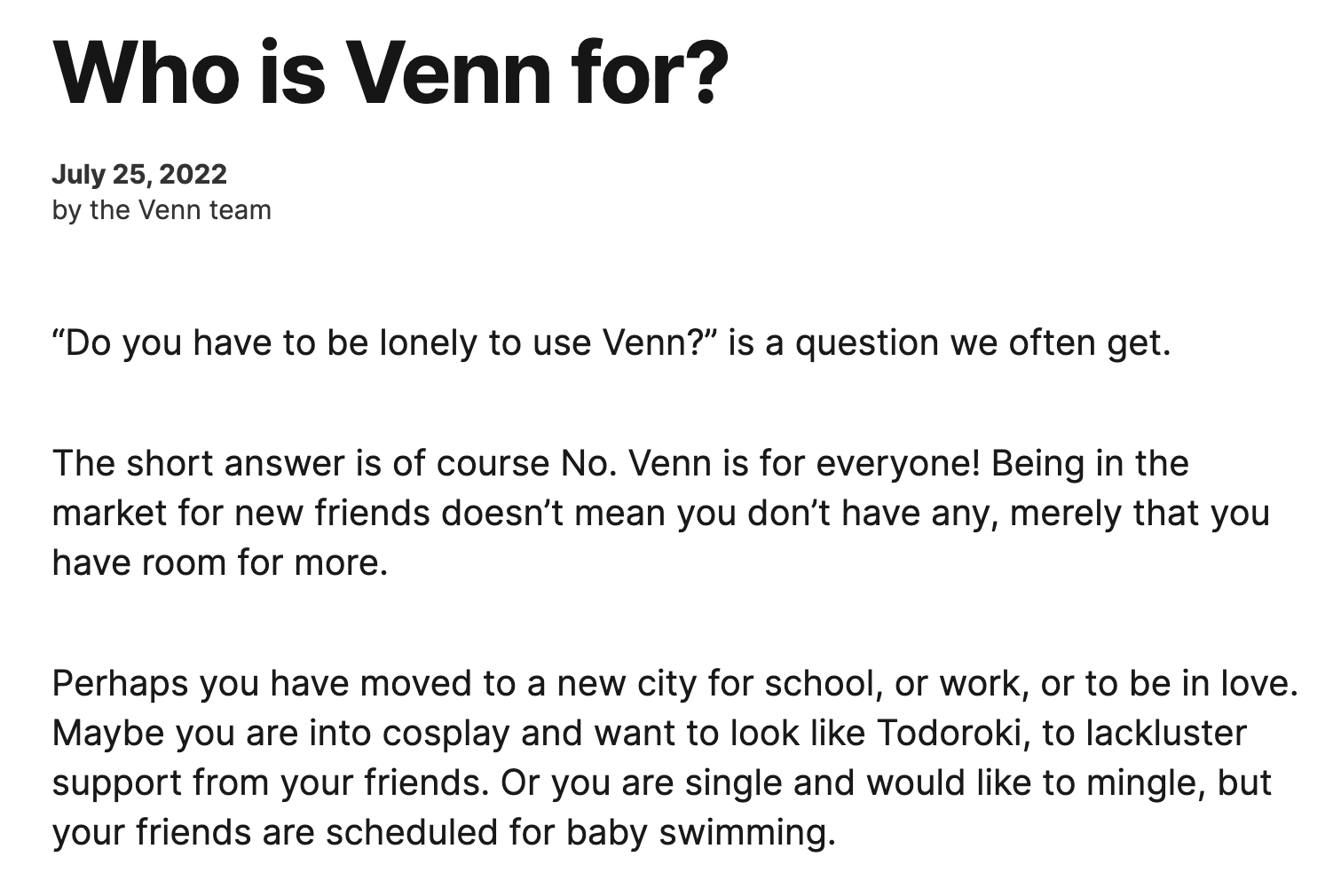Click the phrase 'market for new friends'

tap(241, 513)
